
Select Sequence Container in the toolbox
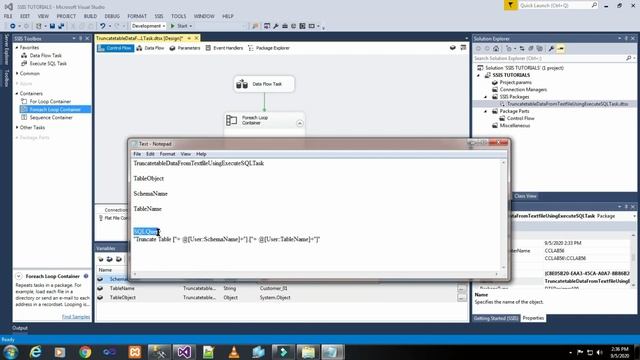point(51,118)
